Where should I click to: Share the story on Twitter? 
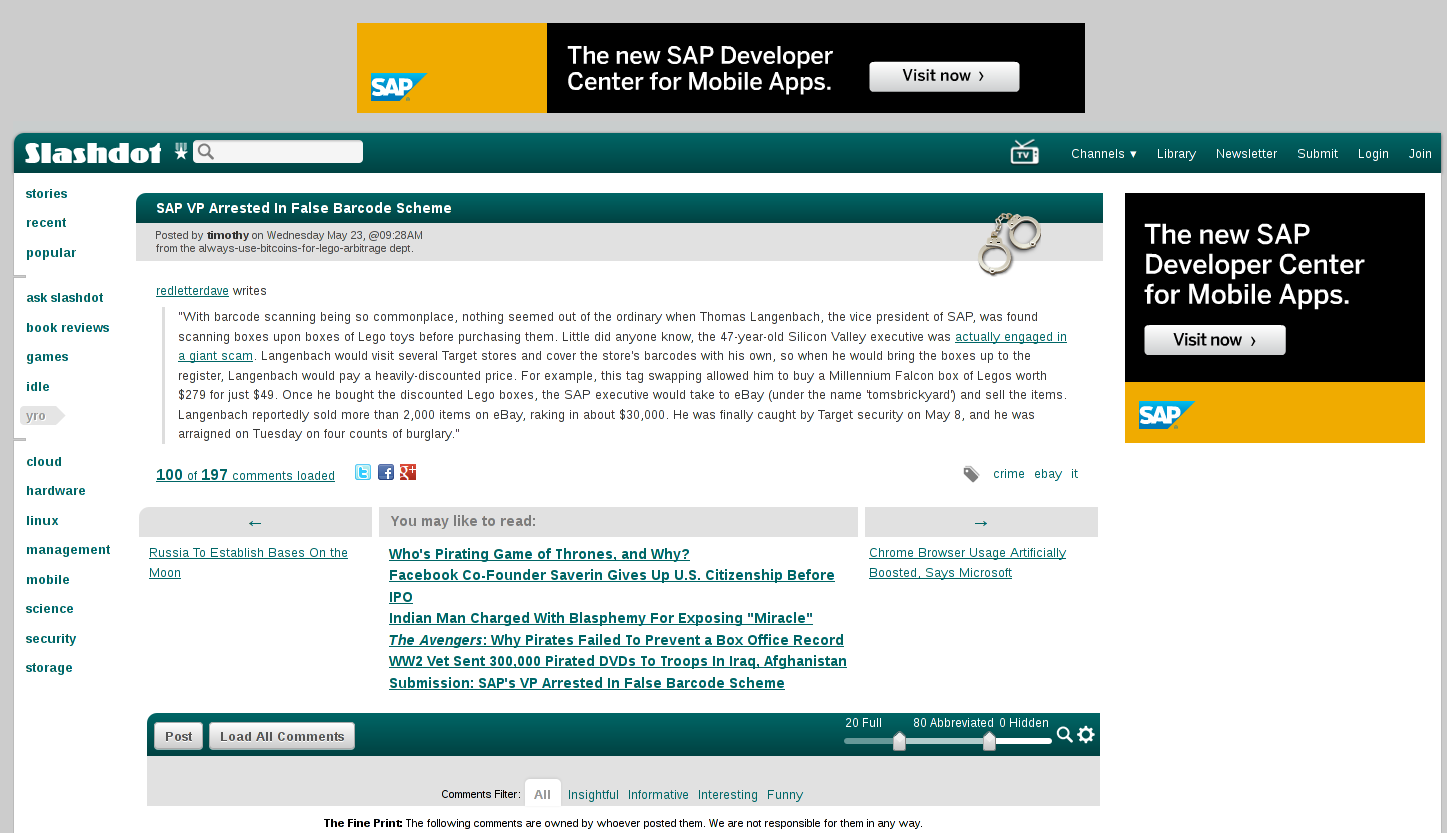(x=363, y=472)
